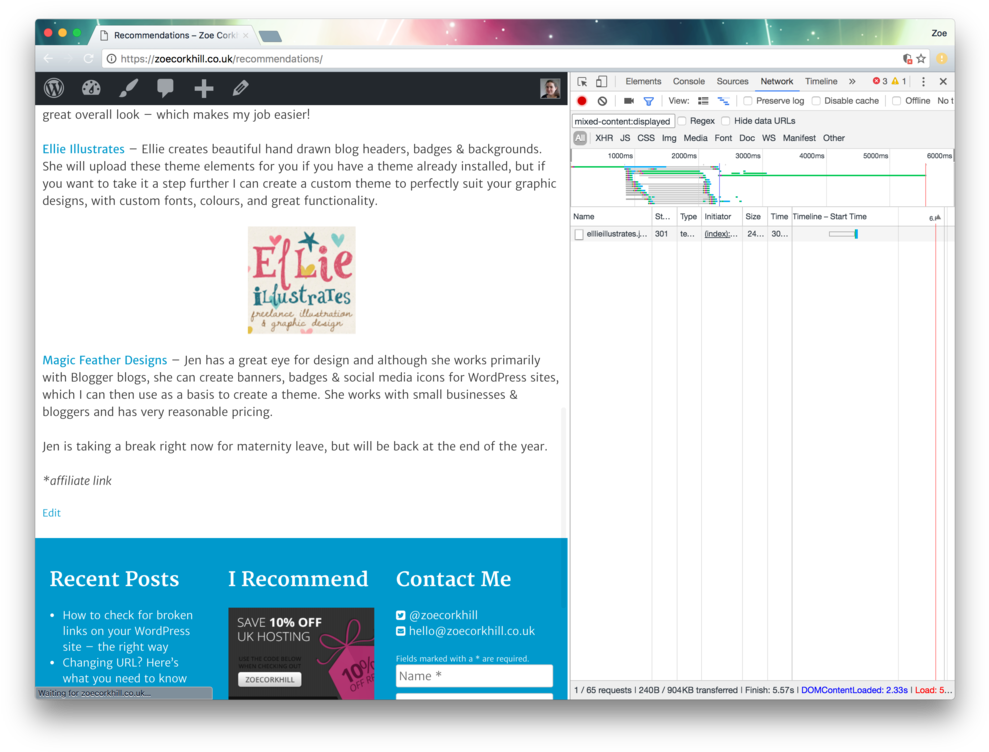The image size is (989, 752).
Task: Filter requests by JS type
Action: click(x=625, y=138)
